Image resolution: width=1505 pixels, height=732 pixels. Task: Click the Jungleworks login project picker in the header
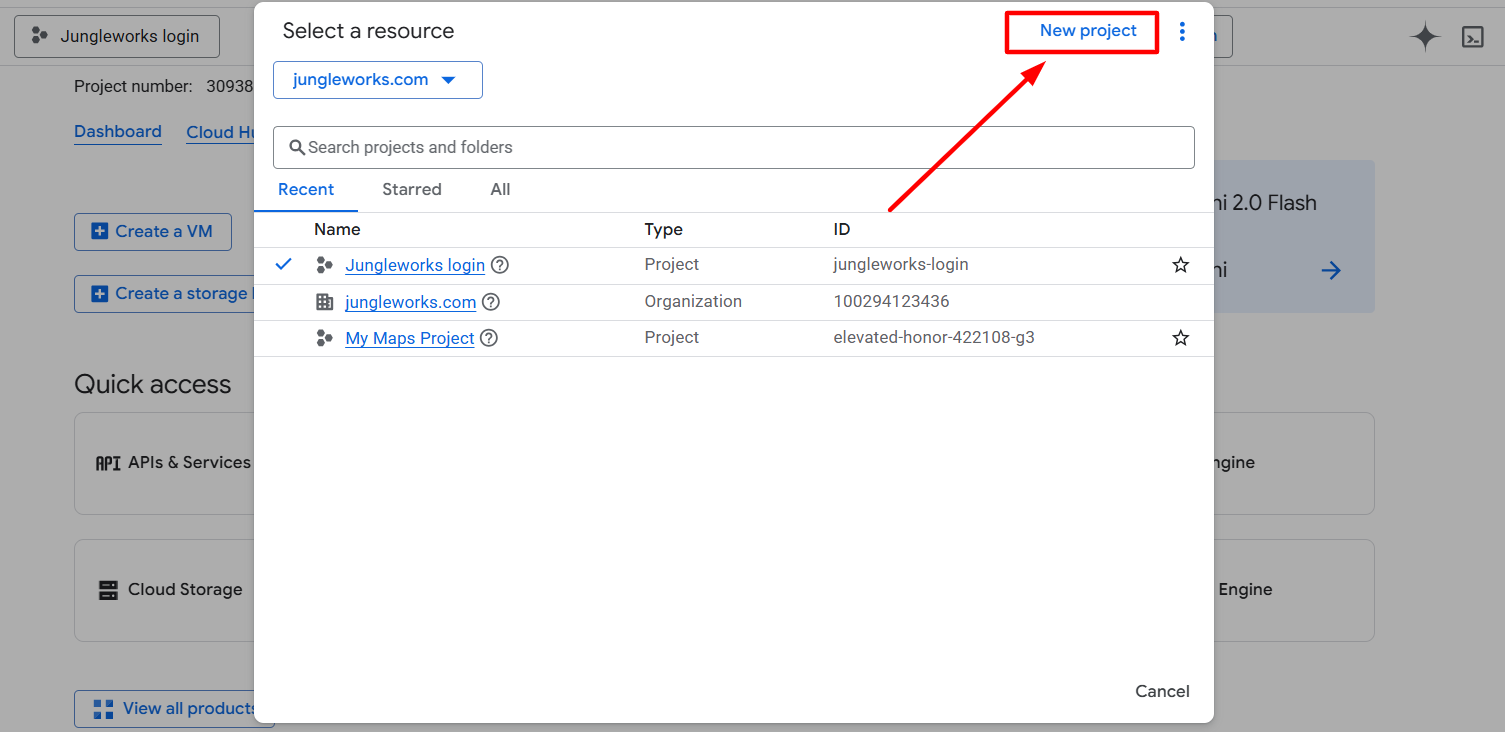coord(117,36)
